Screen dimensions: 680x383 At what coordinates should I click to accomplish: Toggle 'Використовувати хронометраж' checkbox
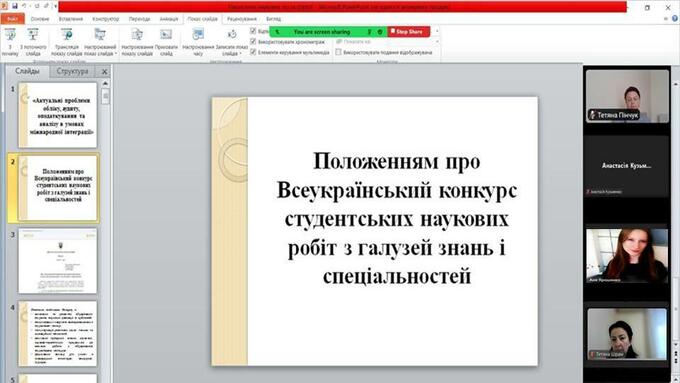point(253,42)
